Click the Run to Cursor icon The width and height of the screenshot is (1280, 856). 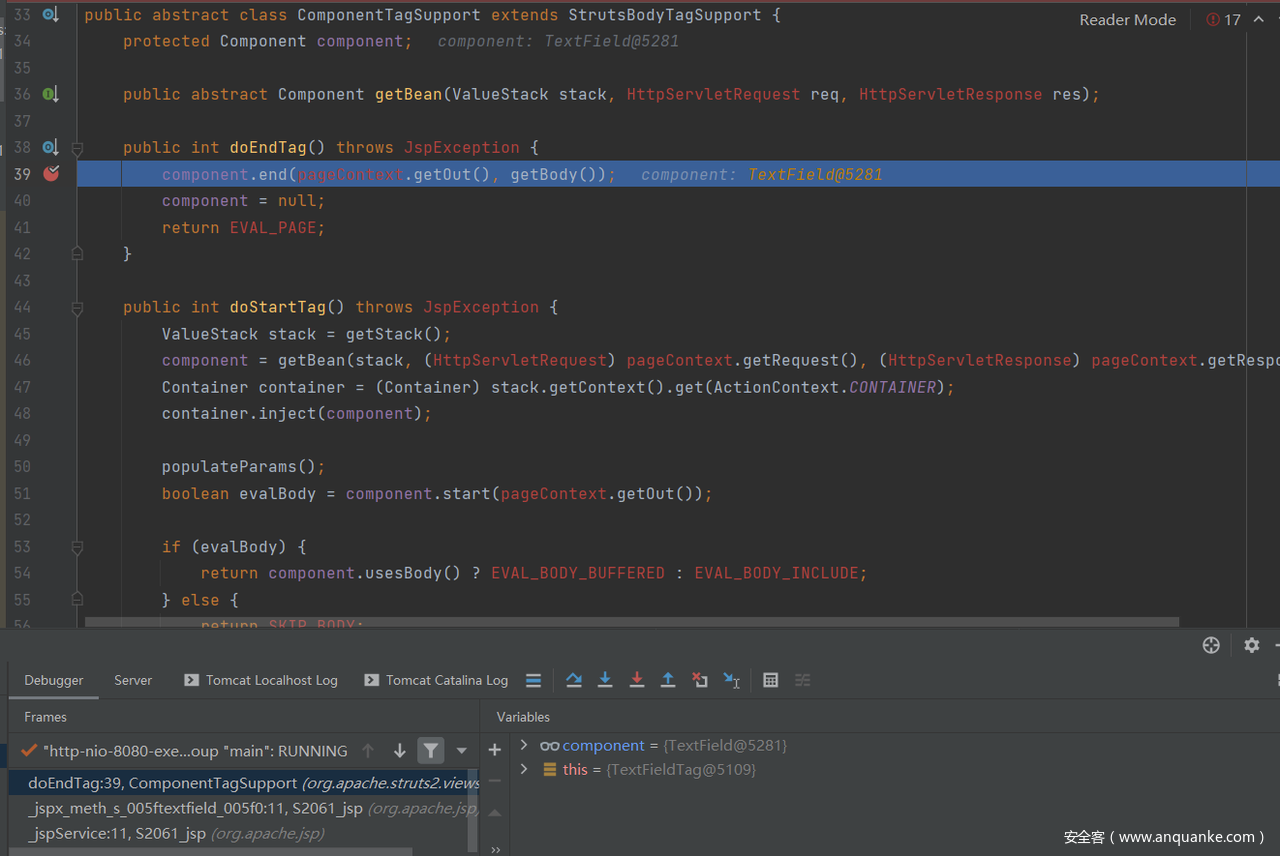click(732, 680)
